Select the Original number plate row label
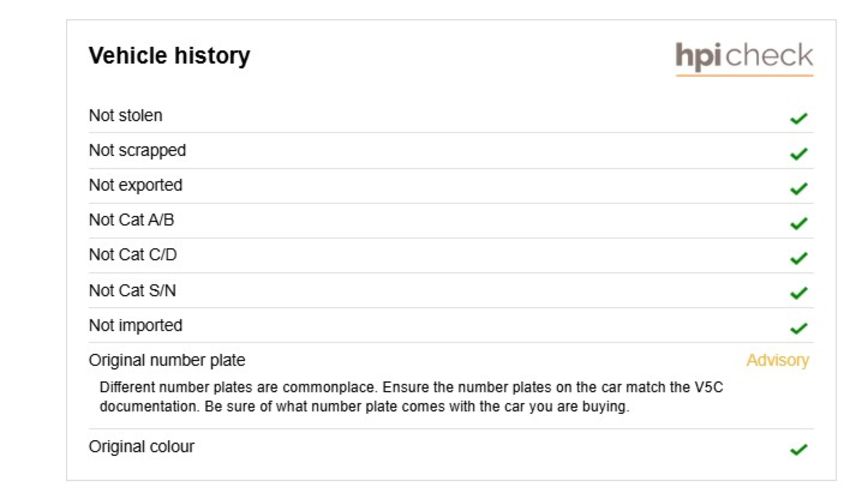Viewport: 850px width, 493px height. click(167, 360)
